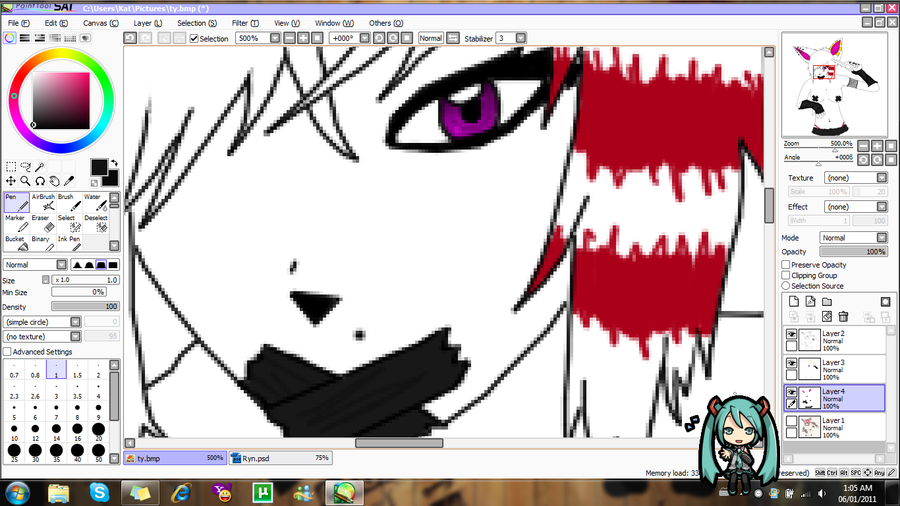Open the Effect (none) dropdown
The width and height of the screenshot is (900, 506).
tap(882, 207)
